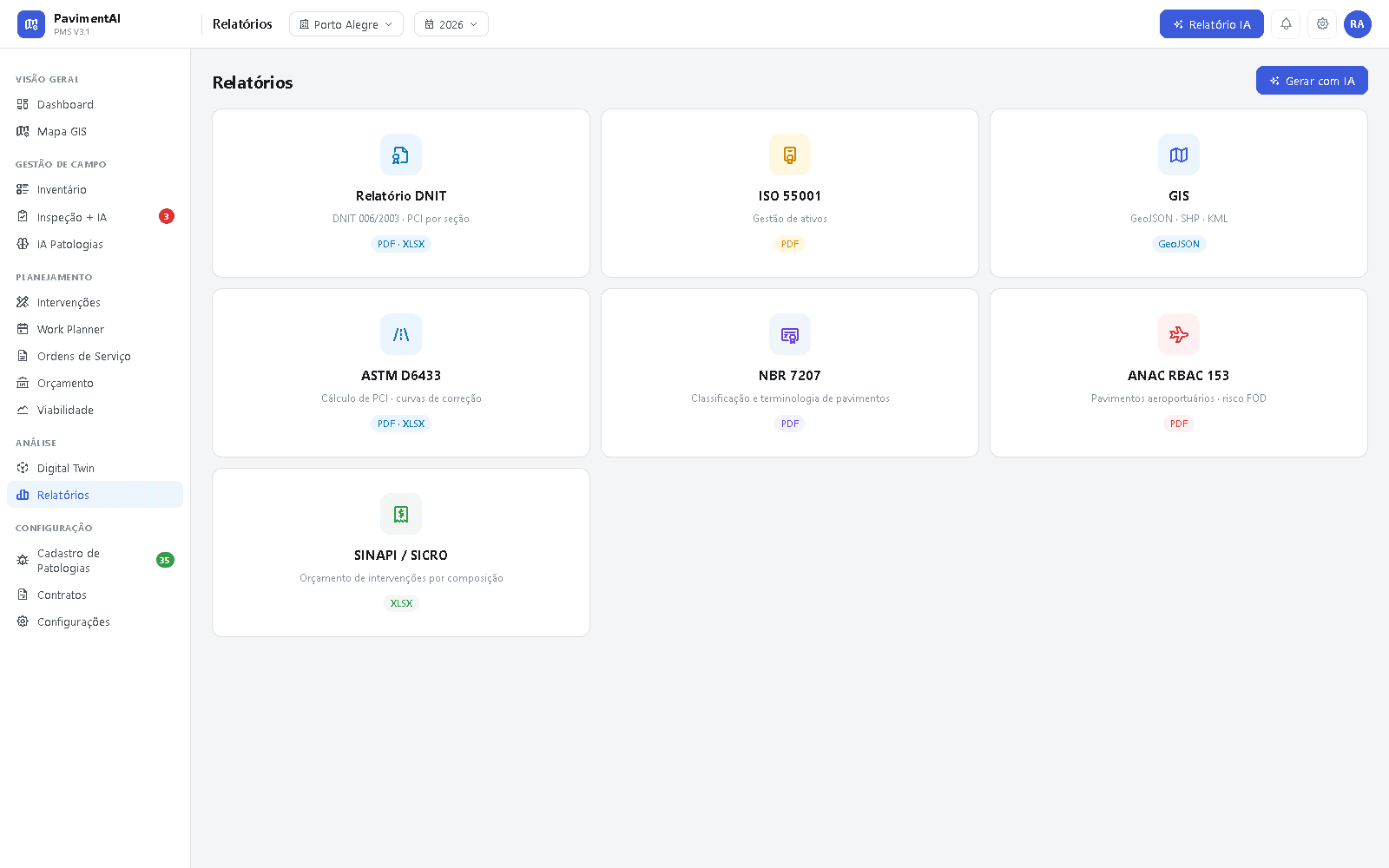The height and width of the screenshot is (868, 1389).
Task: Open Mapa GIS menu item
Action: click(95, 131)
